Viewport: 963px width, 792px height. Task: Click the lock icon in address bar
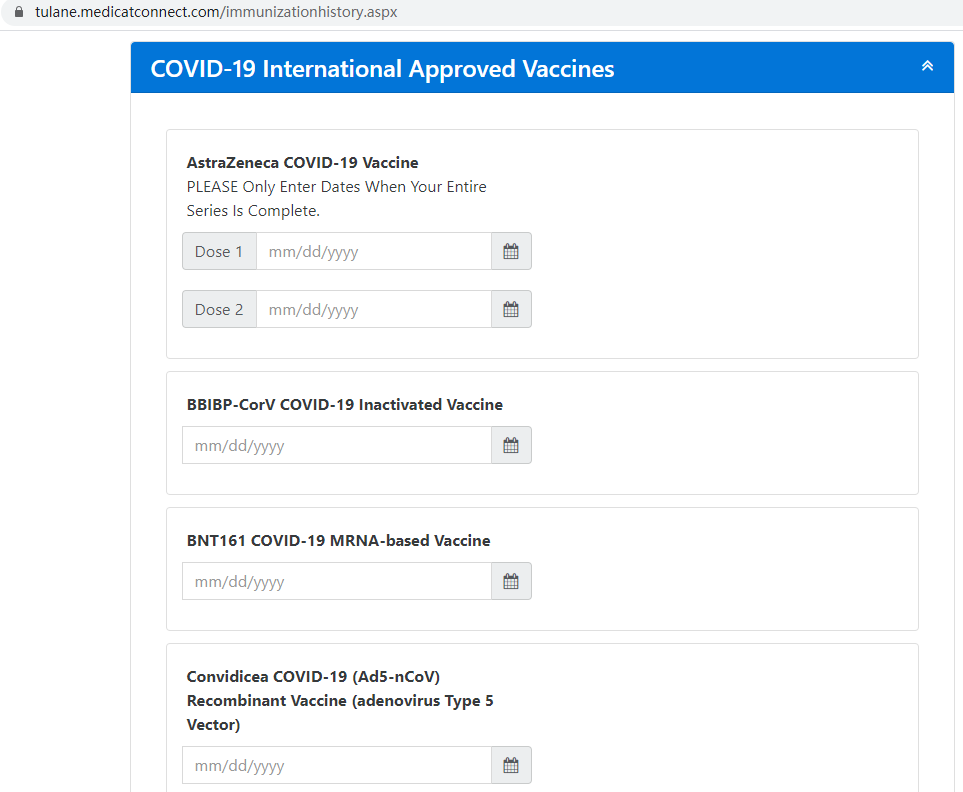click(x=19, y=12)
